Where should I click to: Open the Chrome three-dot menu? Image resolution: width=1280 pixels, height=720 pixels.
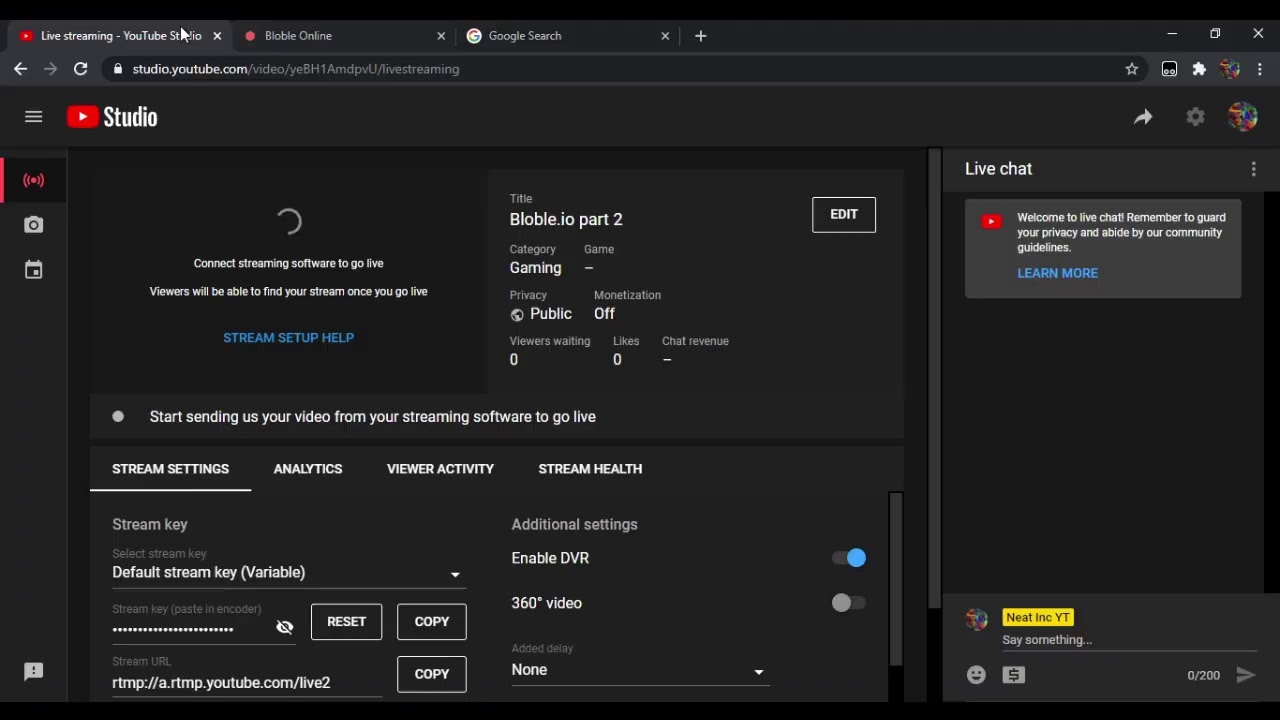click(x=1260, y=69)
